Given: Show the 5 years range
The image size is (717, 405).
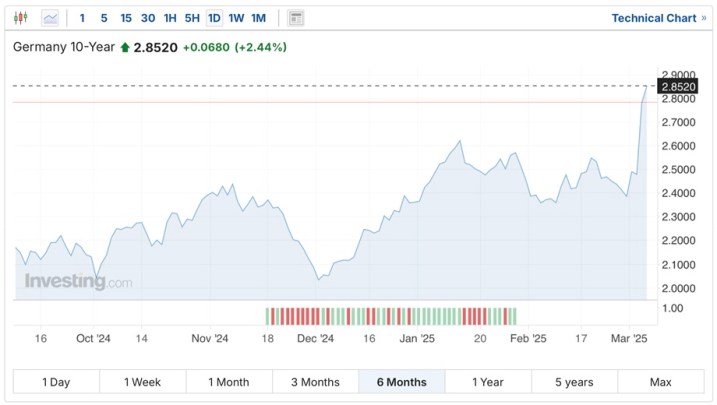Looking at the screenshot, I should [574, 382].
